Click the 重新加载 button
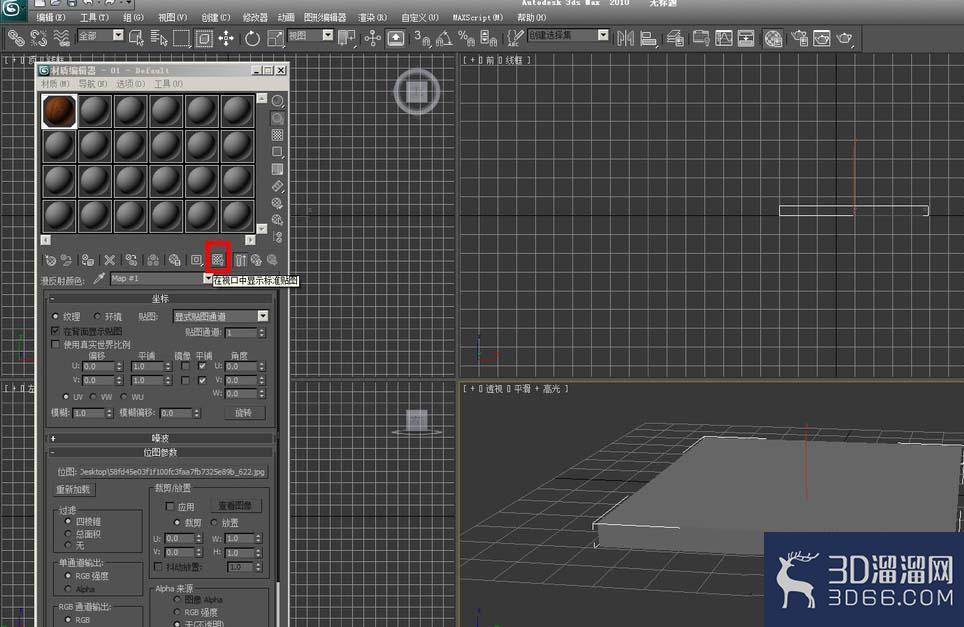 pos(73,489)
